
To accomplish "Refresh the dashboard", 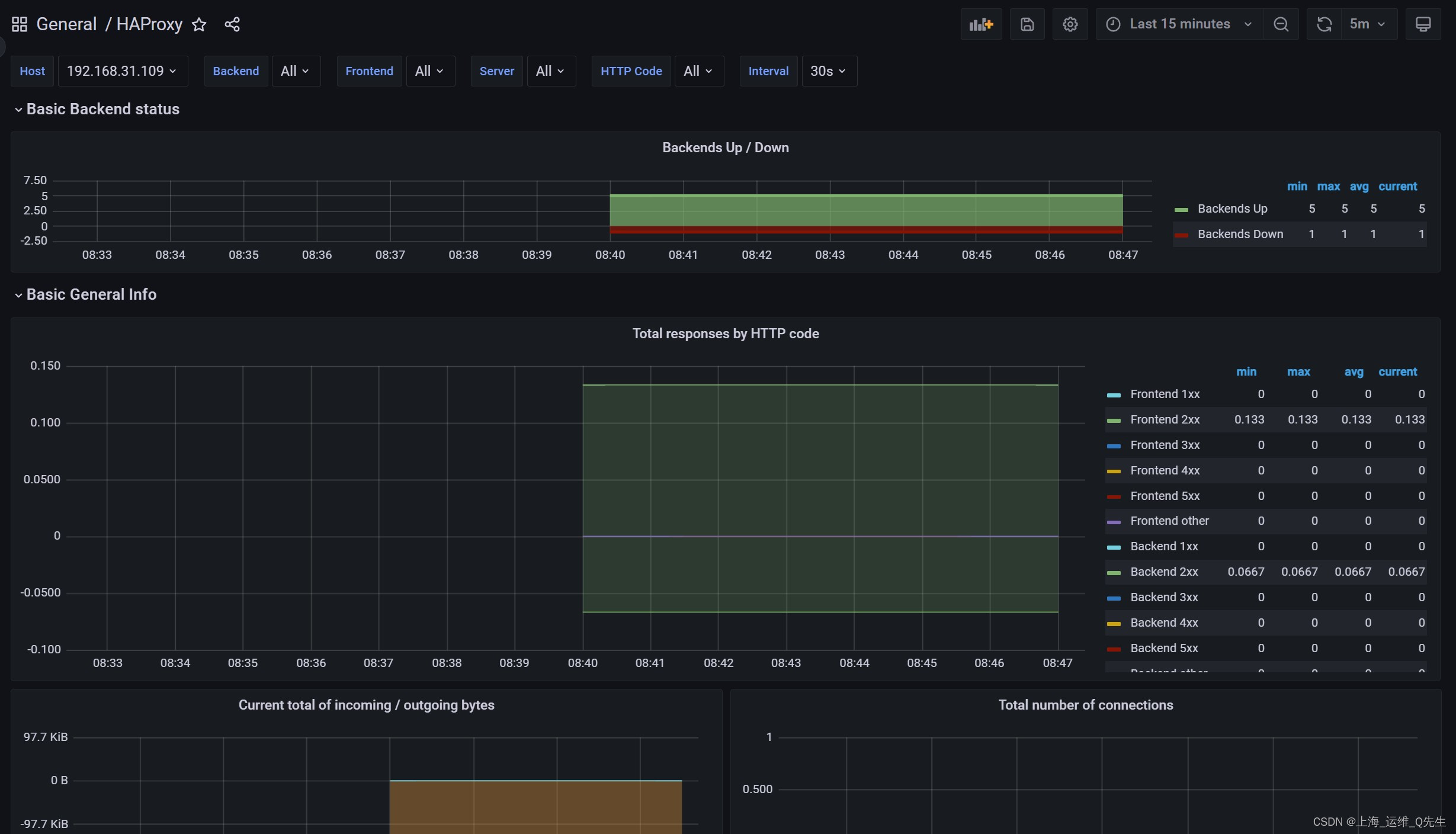I will tap(1324, 24).
